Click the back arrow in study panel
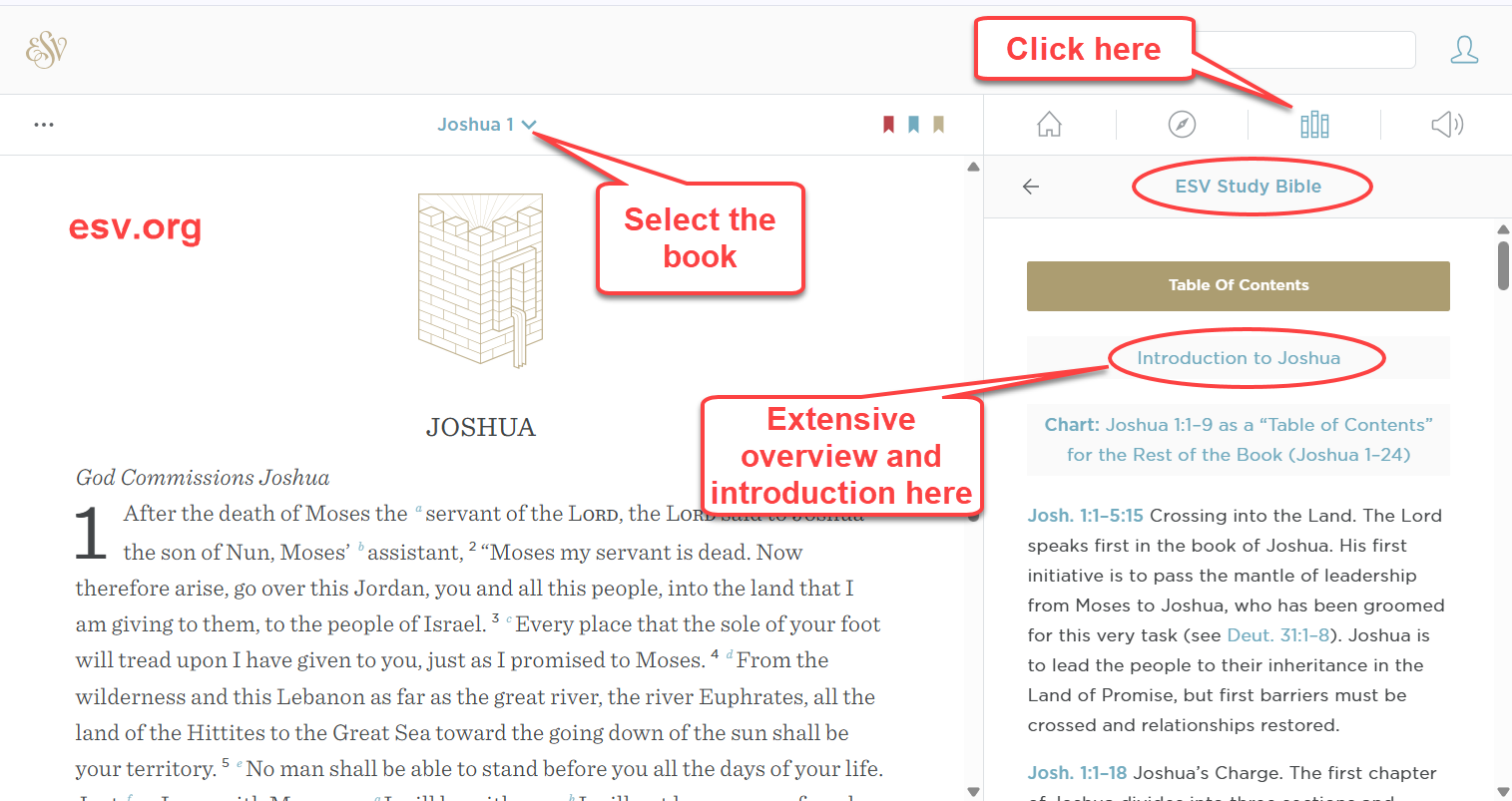Image resolution: width=1512 pixels, height=801 pixels. (1031, 187)
